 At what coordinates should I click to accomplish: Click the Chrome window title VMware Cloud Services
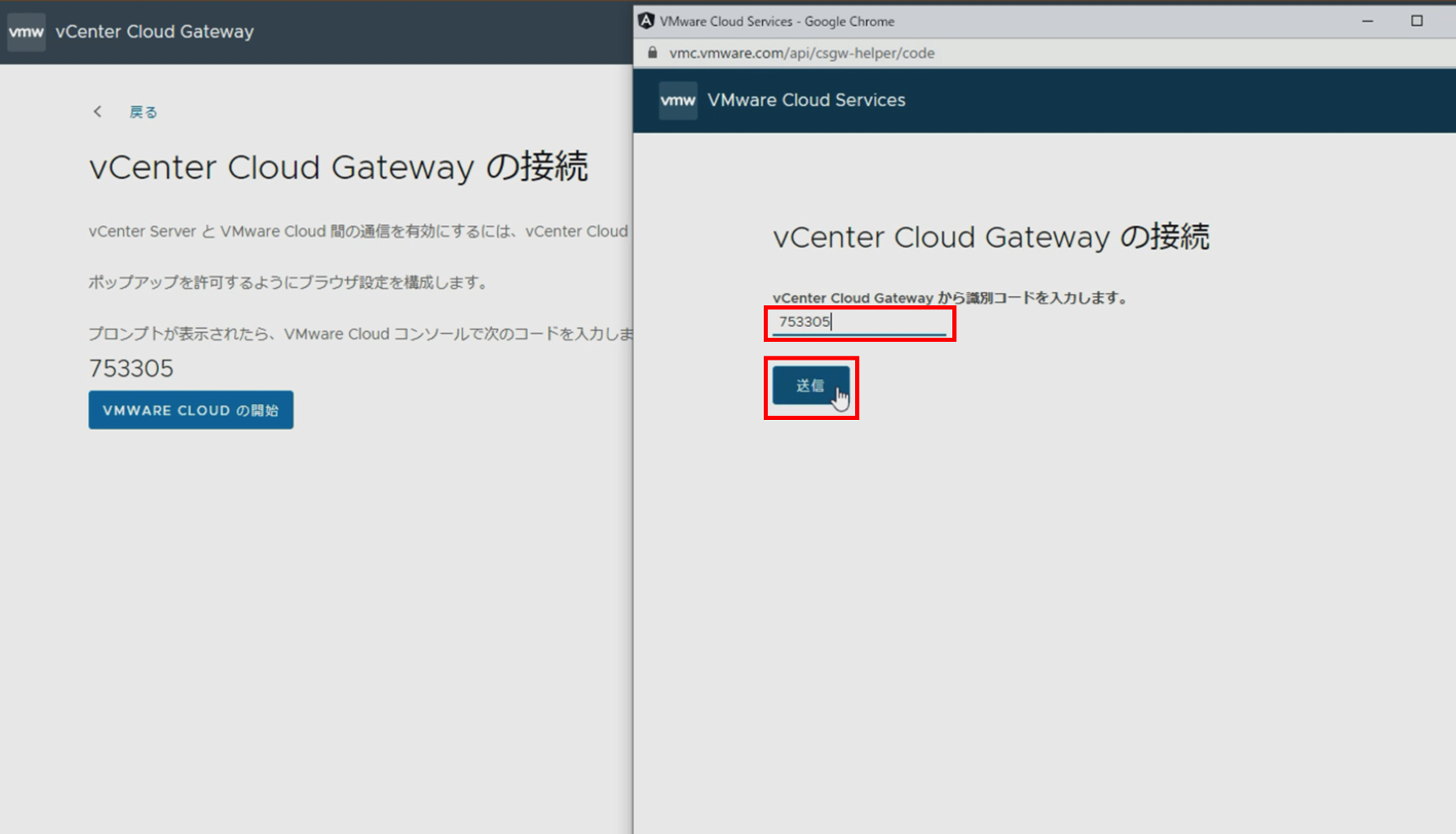pyautogui.click(x=777, y=21)
